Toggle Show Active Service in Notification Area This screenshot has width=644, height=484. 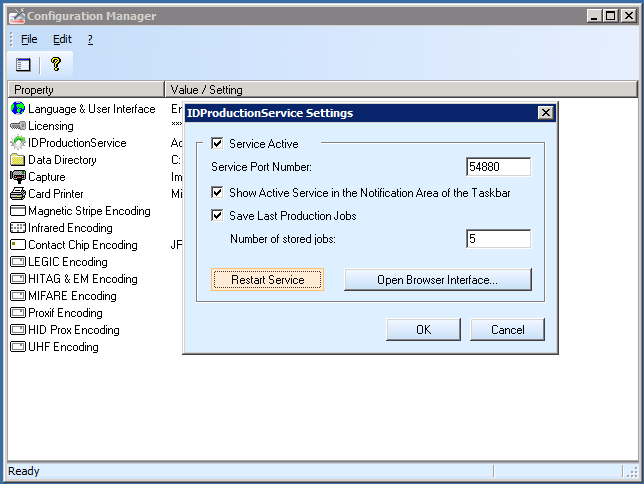pos(218,192)
